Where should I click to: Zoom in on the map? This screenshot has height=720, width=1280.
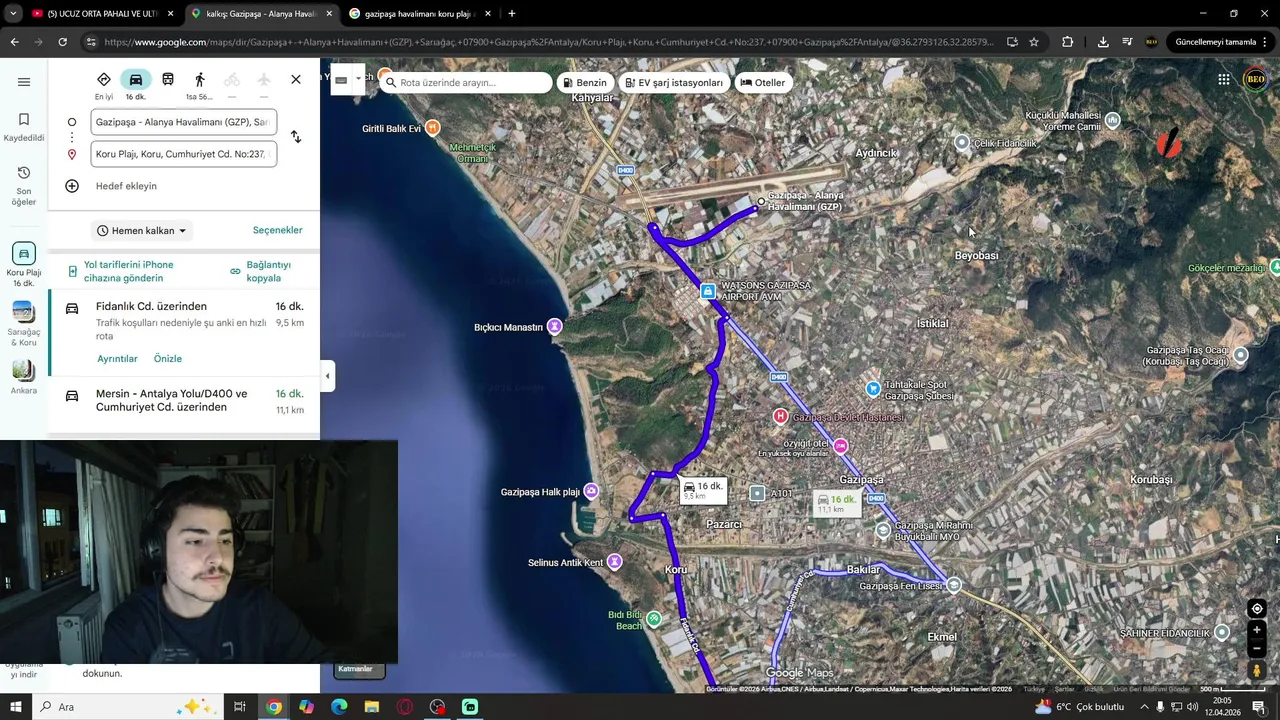tap(1257, 631)
